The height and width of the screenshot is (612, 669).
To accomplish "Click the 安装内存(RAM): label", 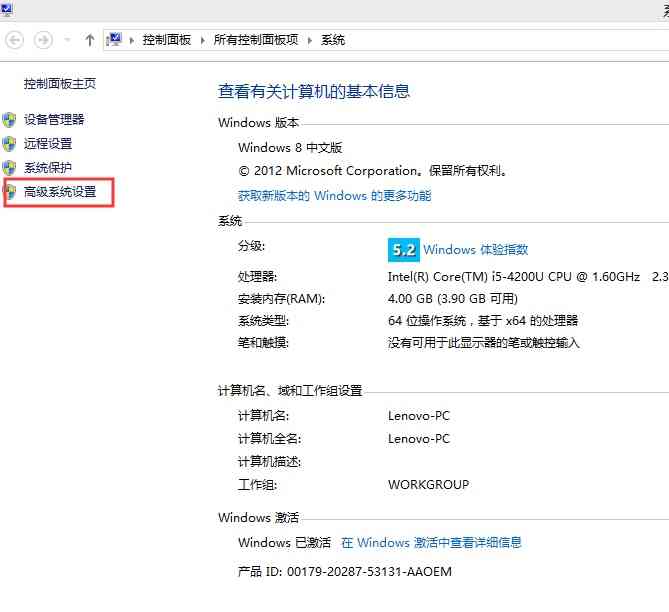I will (x=281, y=299).
